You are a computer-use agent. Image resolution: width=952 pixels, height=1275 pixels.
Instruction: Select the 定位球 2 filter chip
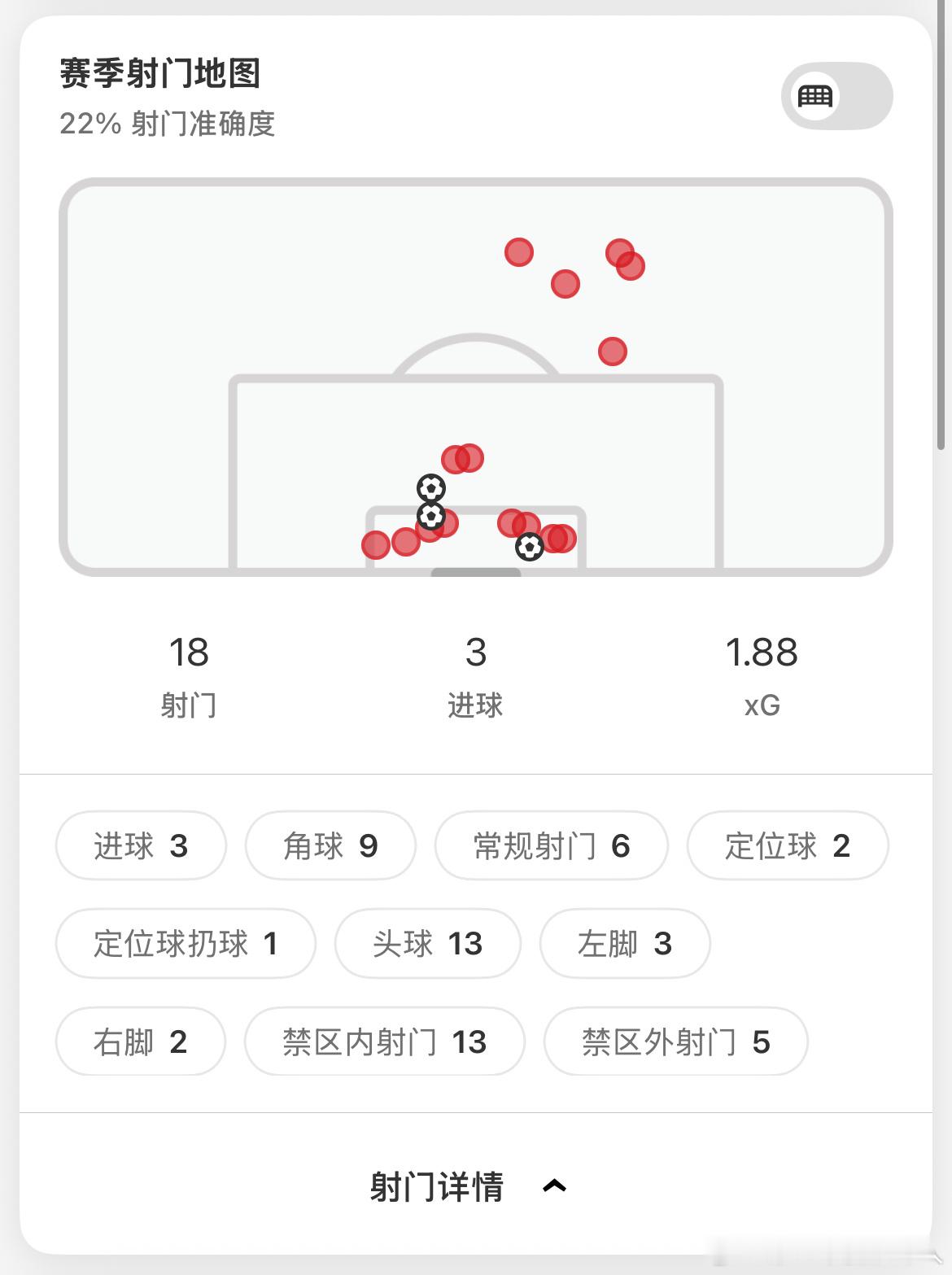click(x=788, y=845)
